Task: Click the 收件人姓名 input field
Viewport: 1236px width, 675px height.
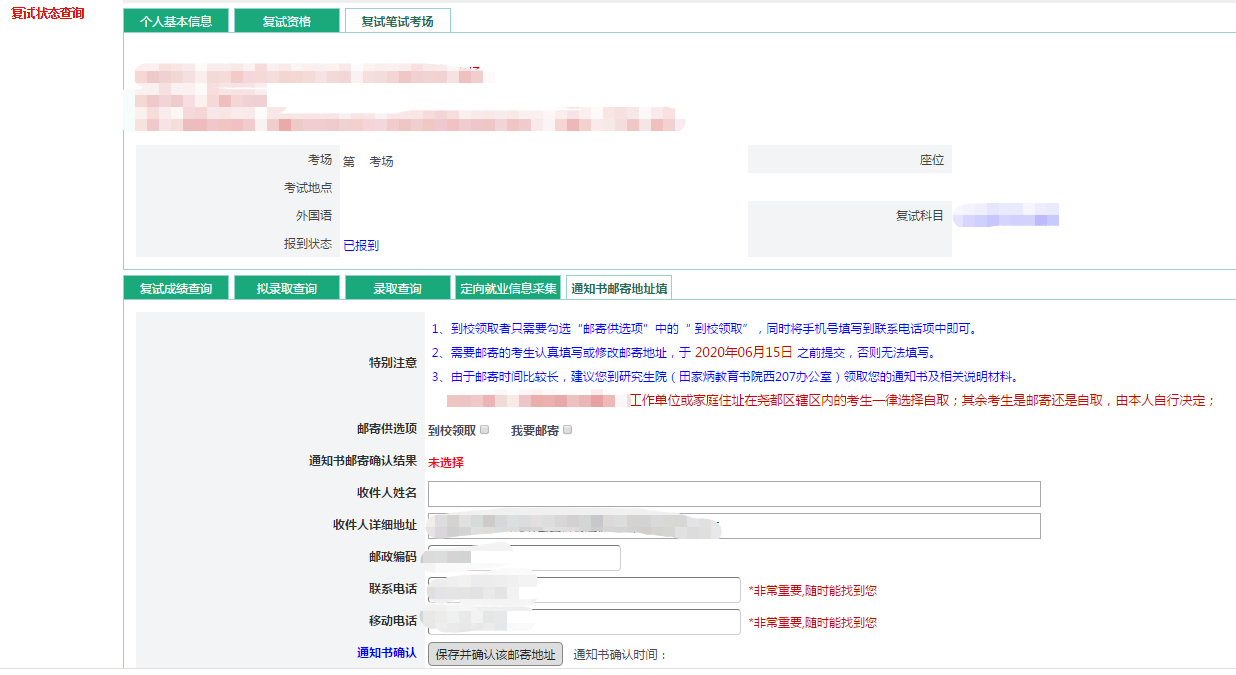Action: click(734, 494)
